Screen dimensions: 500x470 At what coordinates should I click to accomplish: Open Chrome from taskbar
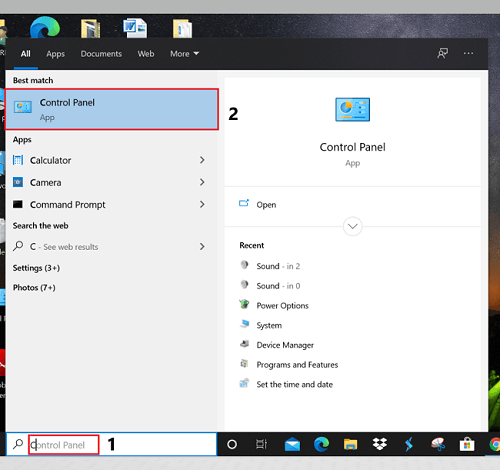tap(495, 445)
